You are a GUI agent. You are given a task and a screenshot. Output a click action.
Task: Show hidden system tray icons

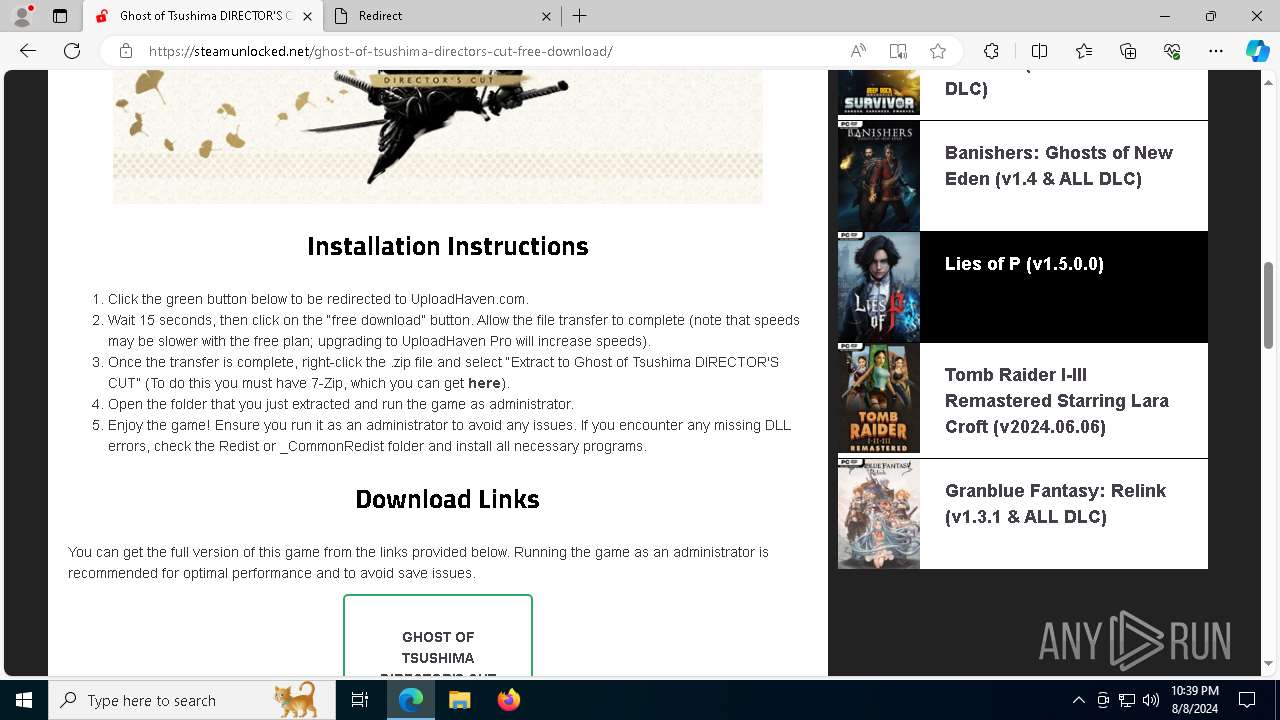1078,700
